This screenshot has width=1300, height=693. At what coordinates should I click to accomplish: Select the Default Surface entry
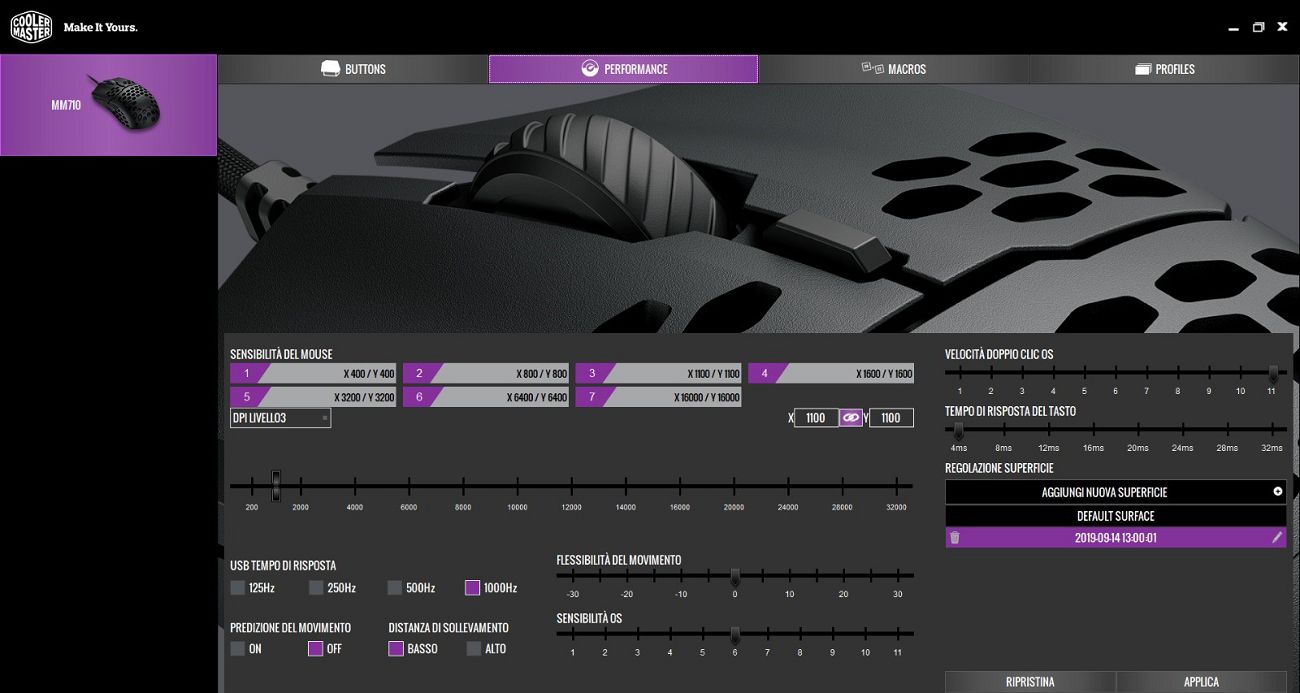click(1115, 516)
